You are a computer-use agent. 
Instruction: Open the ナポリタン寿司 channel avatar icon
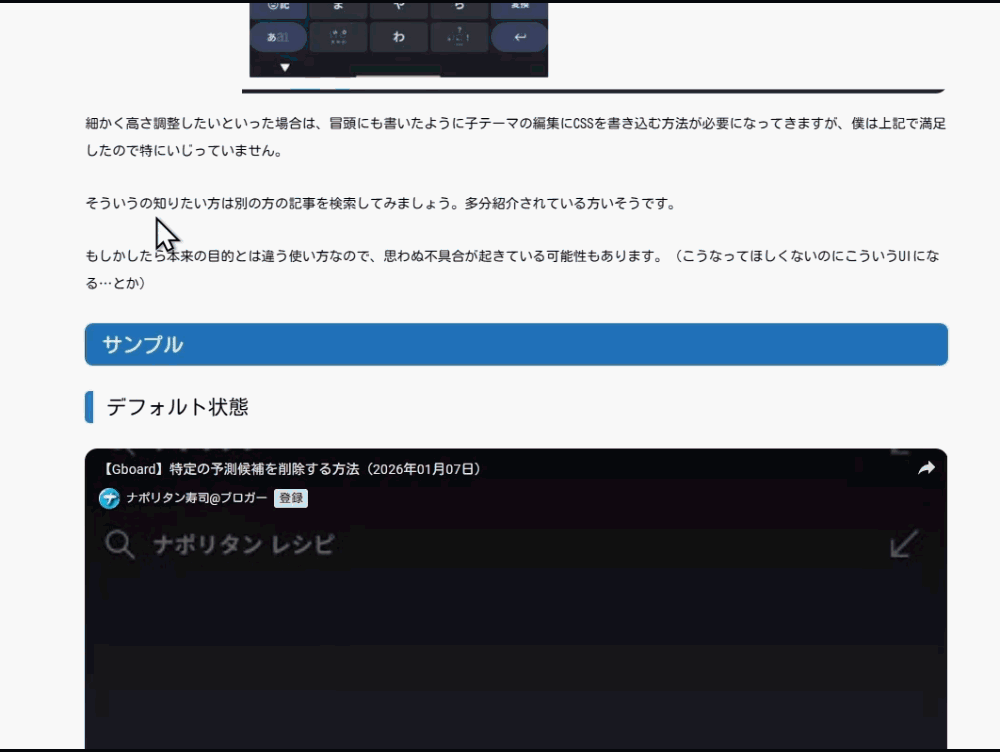pos(109,497)
